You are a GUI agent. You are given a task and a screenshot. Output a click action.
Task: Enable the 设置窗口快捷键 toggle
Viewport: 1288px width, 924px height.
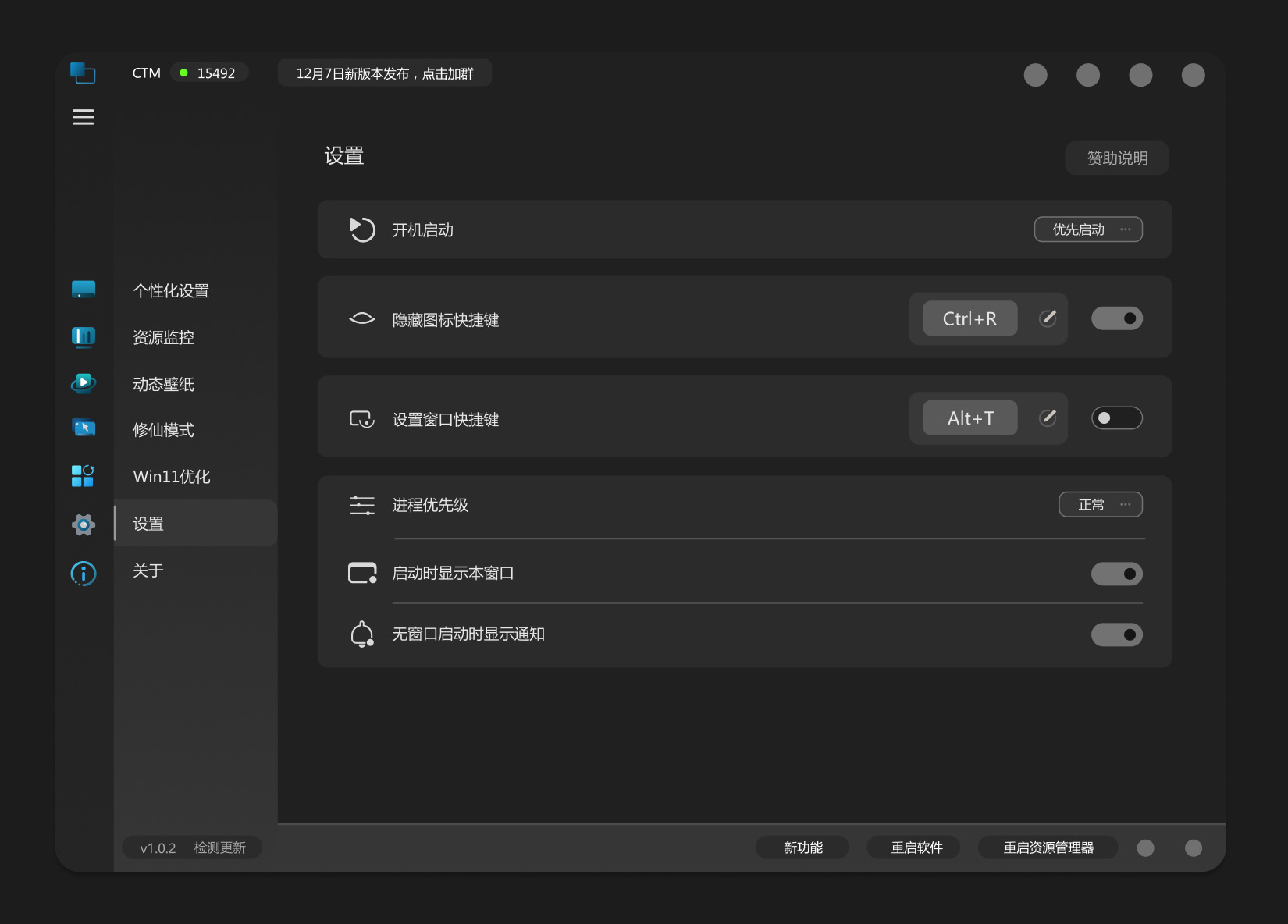[x=1116, y=418]
